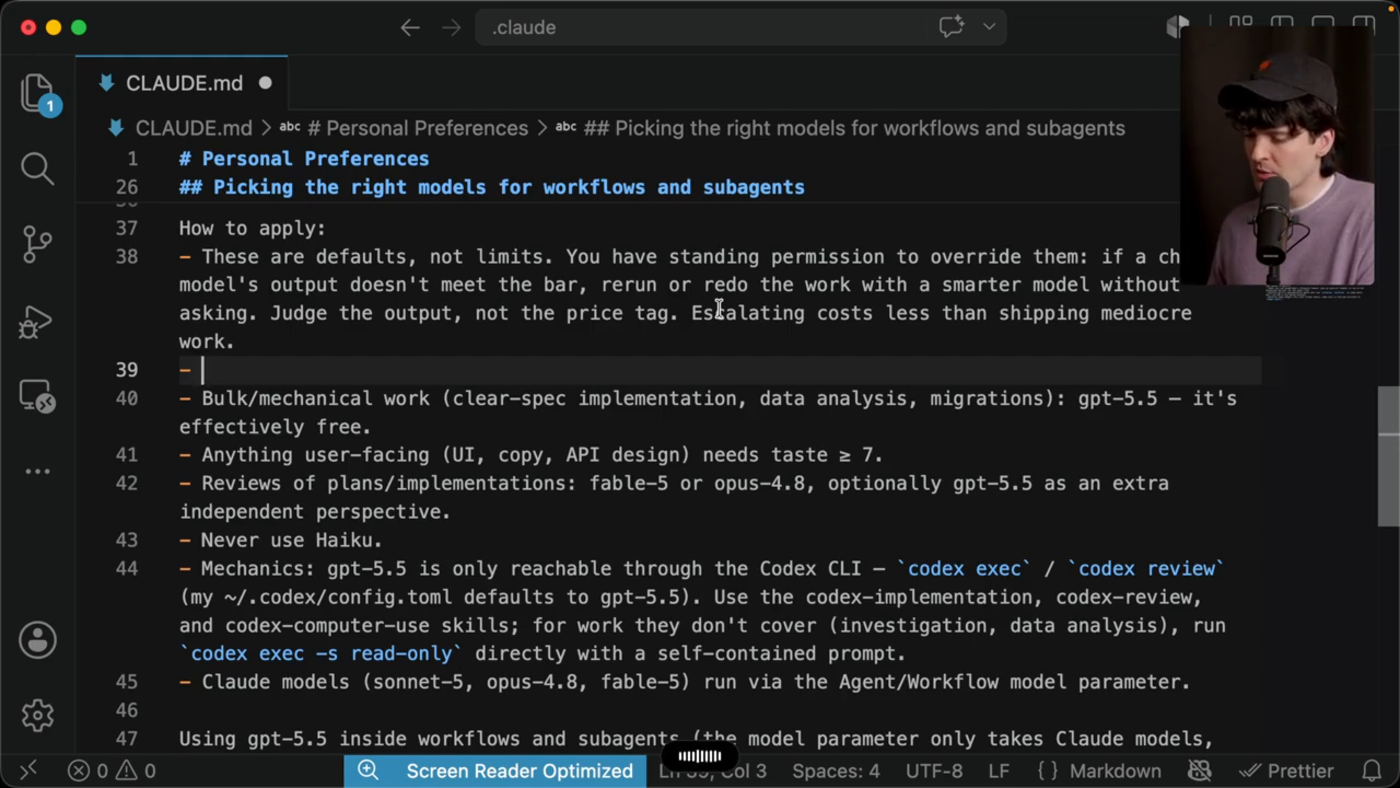The width and height of the screenshot is (1400, 788).
Task: Click the 'Reviews of plans/implementations' line
Action: (674, 498)
